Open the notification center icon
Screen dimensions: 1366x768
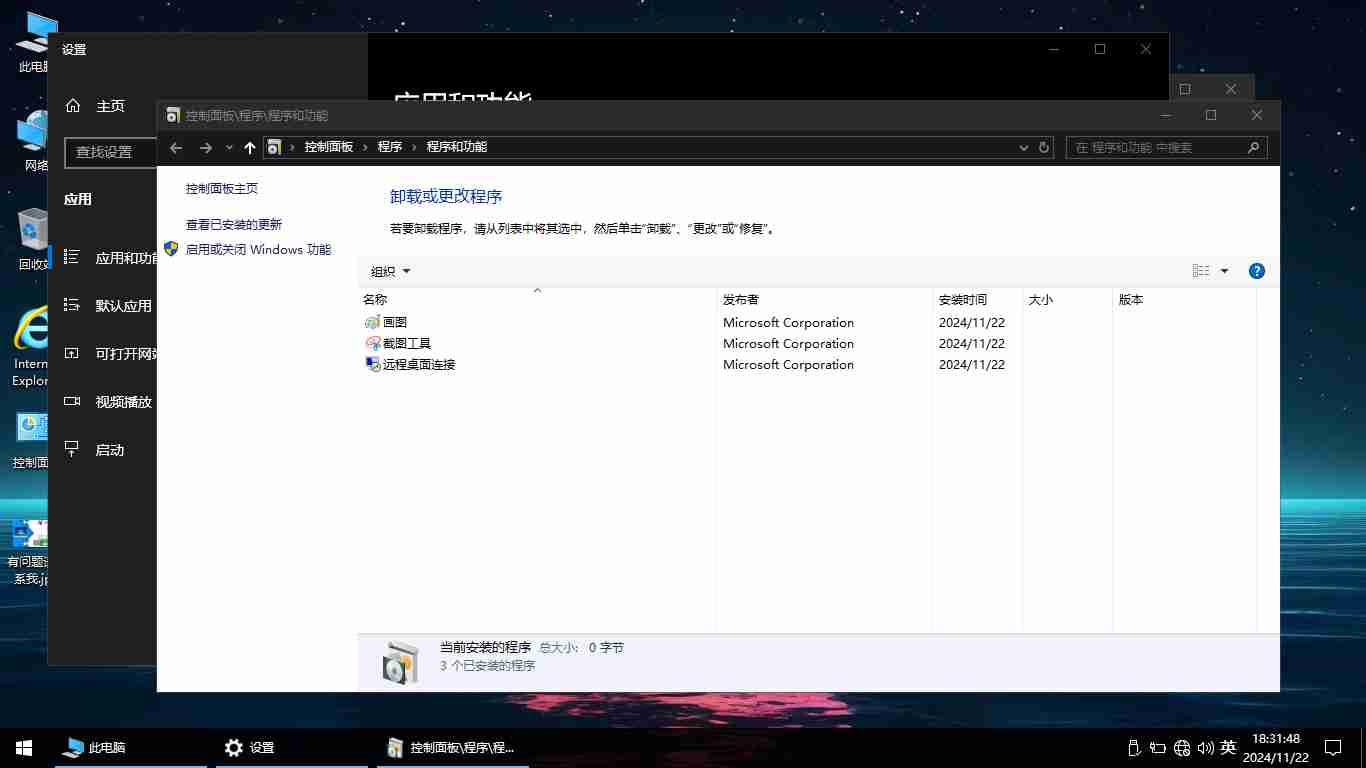(1332, 747)
